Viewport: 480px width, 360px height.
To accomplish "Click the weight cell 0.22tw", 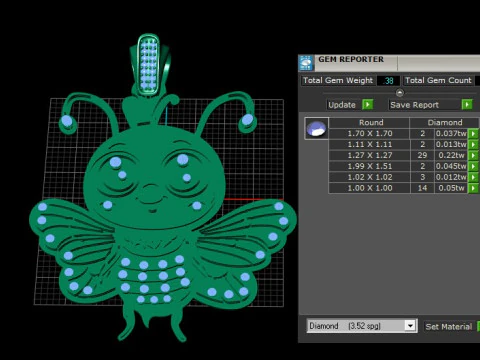I will click(451, 155).
